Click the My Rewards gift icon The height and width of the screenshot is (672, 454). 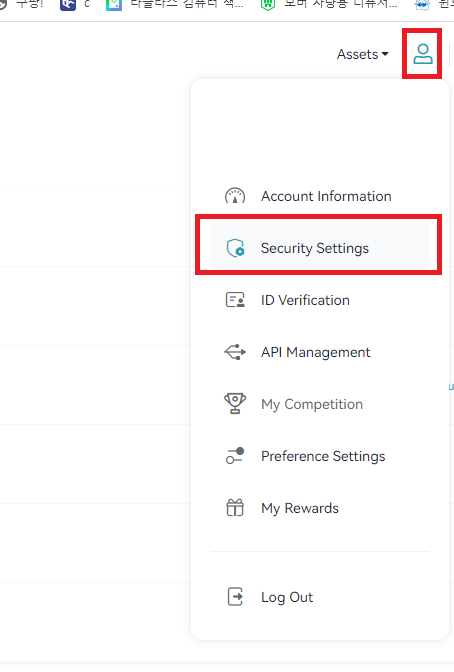pyautogui.click(x=235, y=508)
